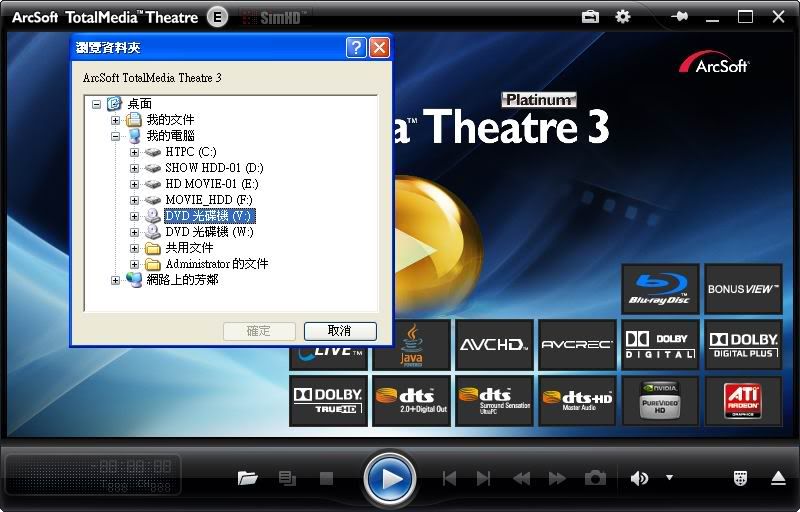Collapse the 我的電腦 node
This screenshot has height=512, width=800.
[x=115, y=136]
